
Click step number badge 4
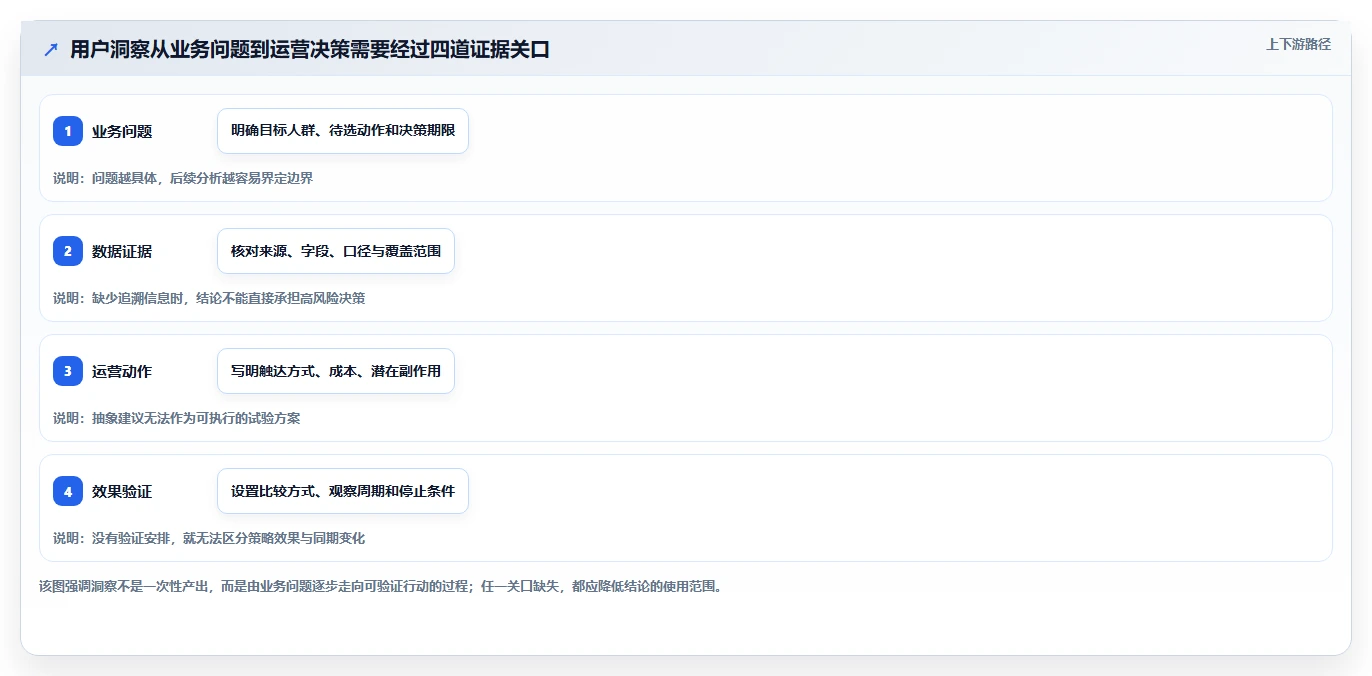click(68, 491)
